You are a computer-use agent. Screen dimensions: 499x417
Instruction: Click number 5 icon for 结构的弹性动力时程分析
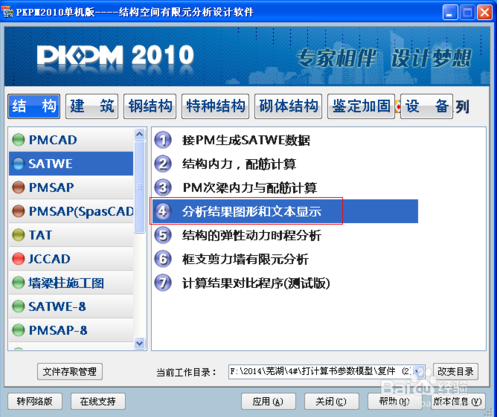coord(163,235)
